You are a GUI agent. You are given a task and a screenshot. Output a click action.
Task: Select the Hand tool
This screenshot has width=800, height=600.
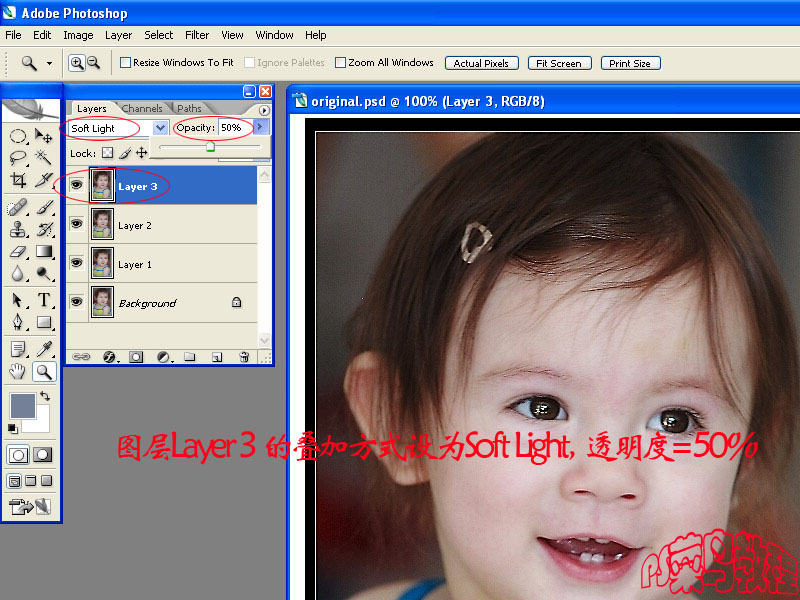coord(18,371)
